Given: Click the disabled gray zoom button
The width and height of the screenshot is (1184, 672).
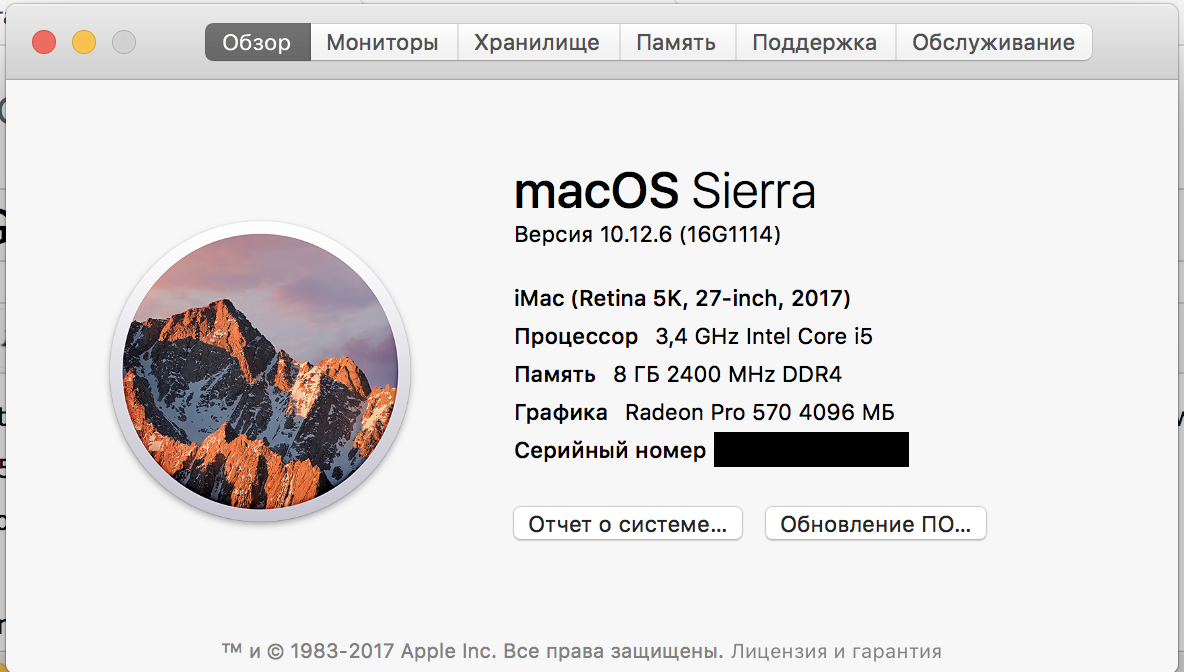Looking at the screenshot, I should click(123, 42).
